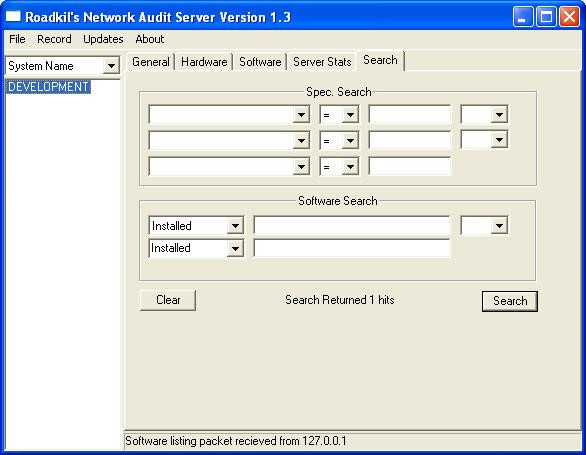Screen dimensions: 586x455
Task: Switch to the Hardware tab
Action: 204,62
